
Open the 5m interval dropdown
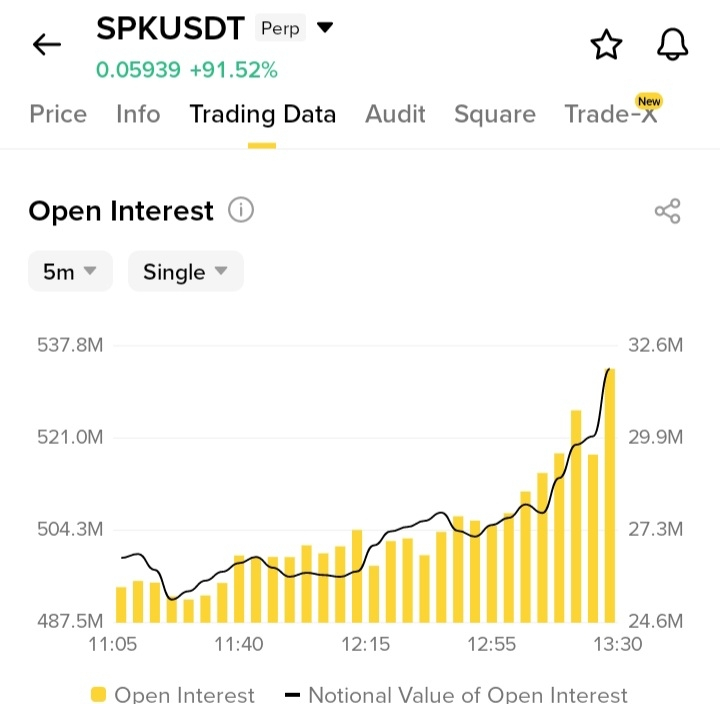pos(70,271)
